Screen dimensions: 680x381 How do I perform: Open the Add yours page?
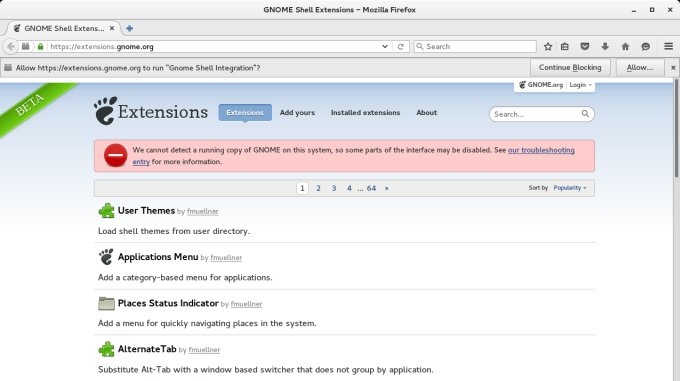pos(297,112)
